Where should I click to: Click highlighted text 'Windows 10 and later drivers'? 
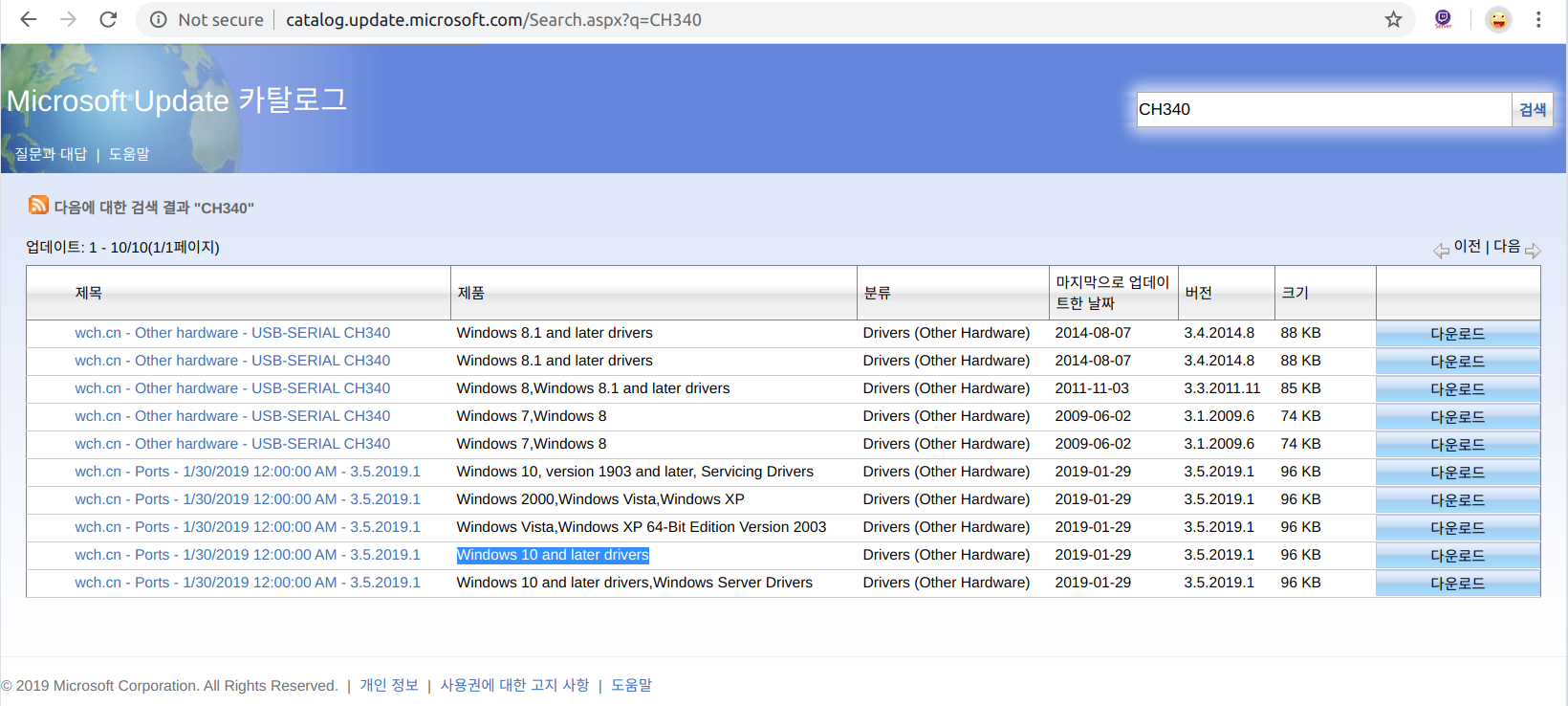tap(553, 555)
